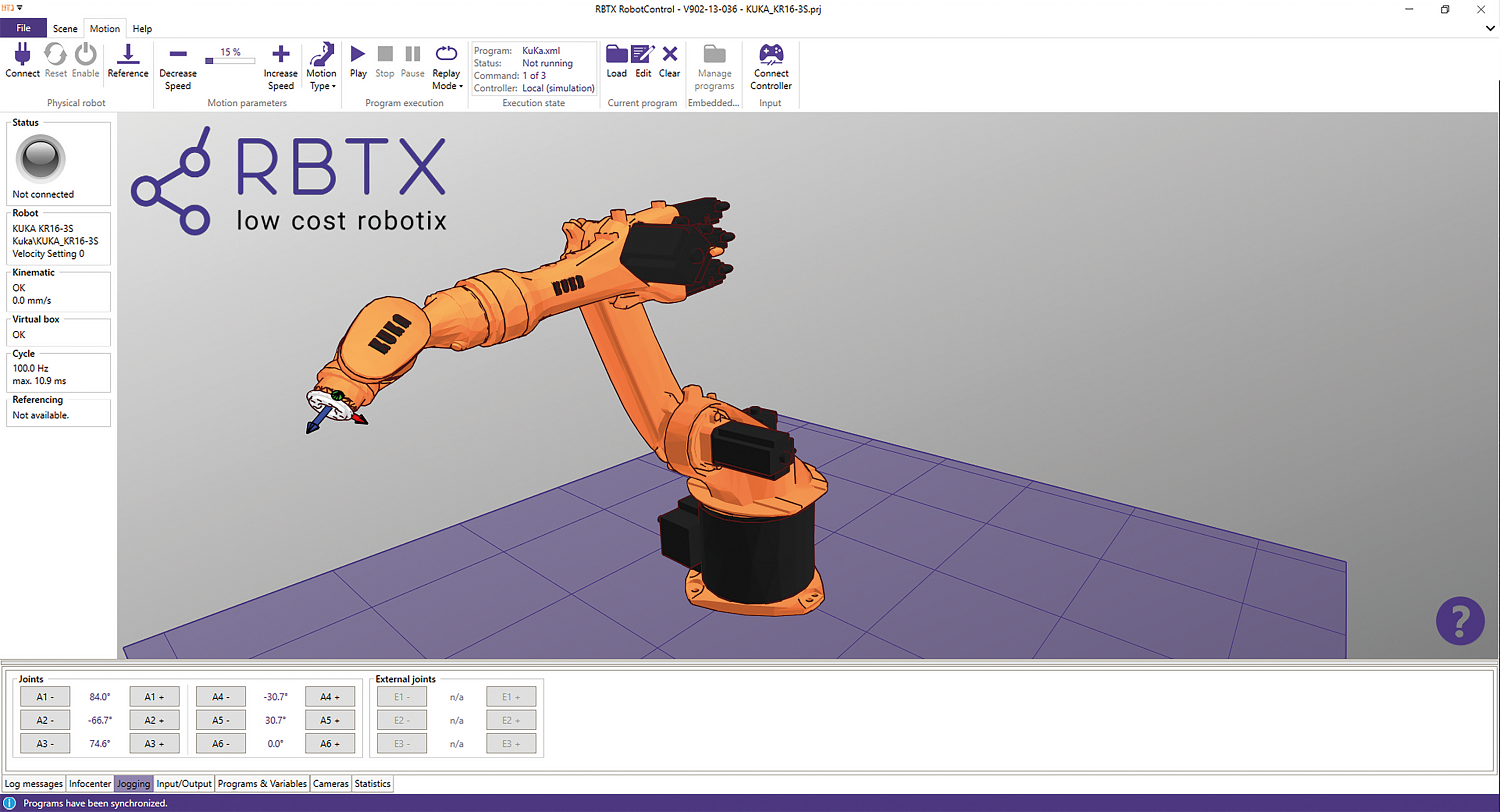The image size is (1500, 812).
Task: Click the 'Local (simulation)' controller text
Action: point(558,89)
